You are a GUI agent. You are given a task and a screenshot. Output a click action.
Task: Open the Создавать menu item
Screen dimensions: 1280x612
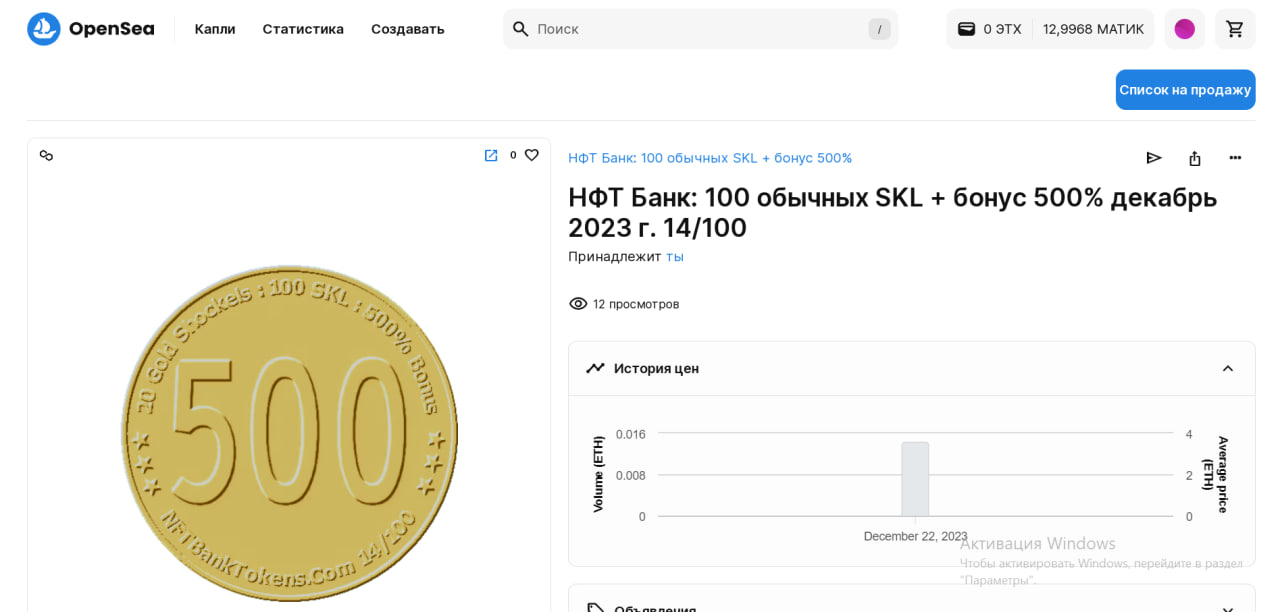[x=407, y=29]
